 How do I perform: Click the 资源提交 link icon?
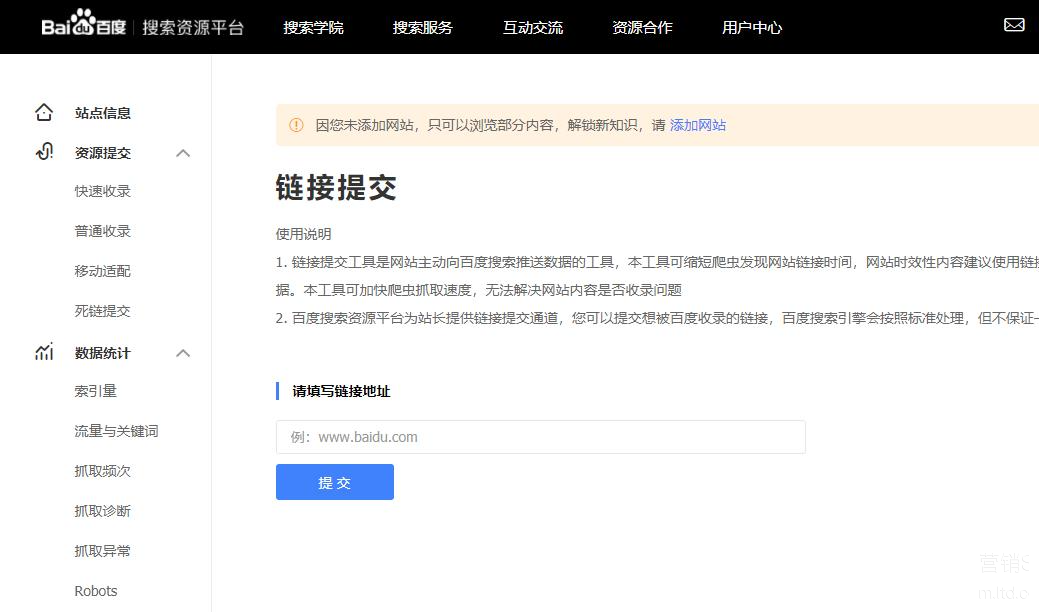pos(44,153)
